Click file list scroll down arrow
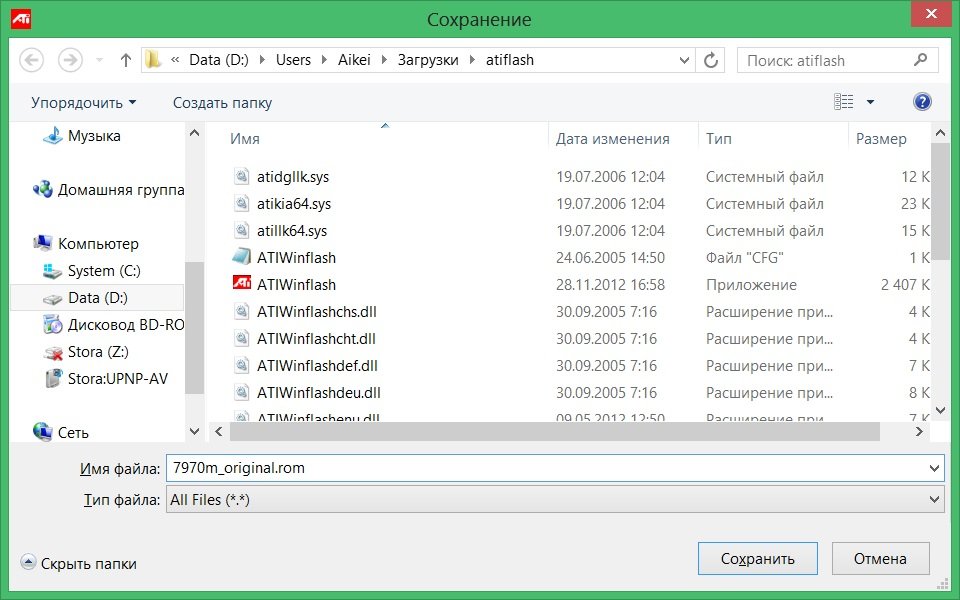The height and width of the screenshot is (600, 960). pos(940,410)
